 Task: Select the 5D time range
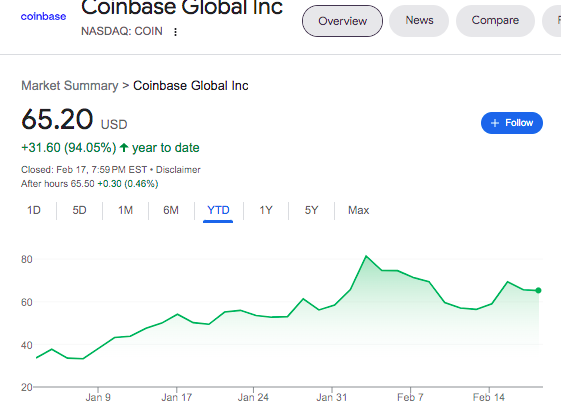click(x=79, y=210)
